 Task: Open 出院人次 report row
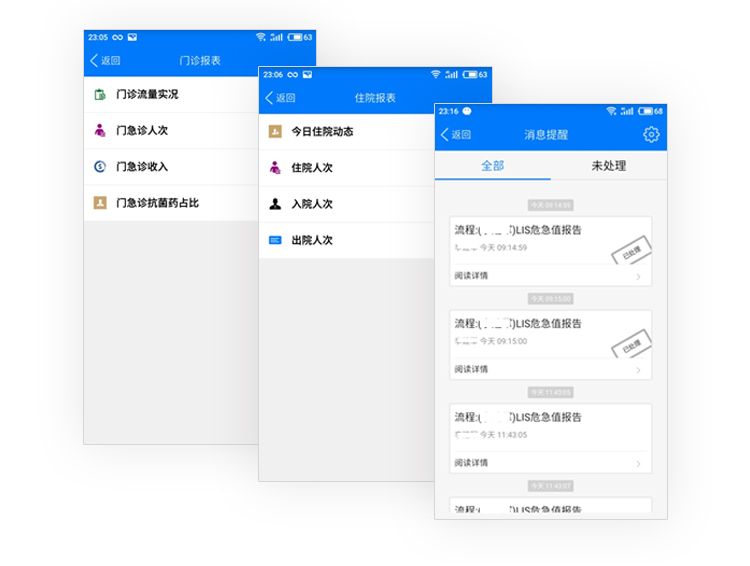346,240
